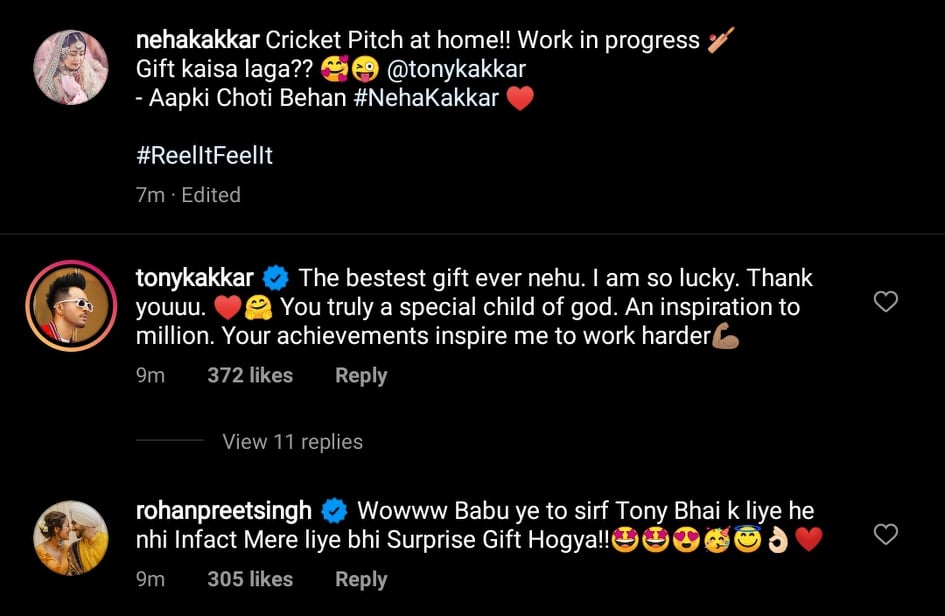Click nehakakkar username in caption
Viewport: 945px width, 616px height.
click(x=198, y=41)
